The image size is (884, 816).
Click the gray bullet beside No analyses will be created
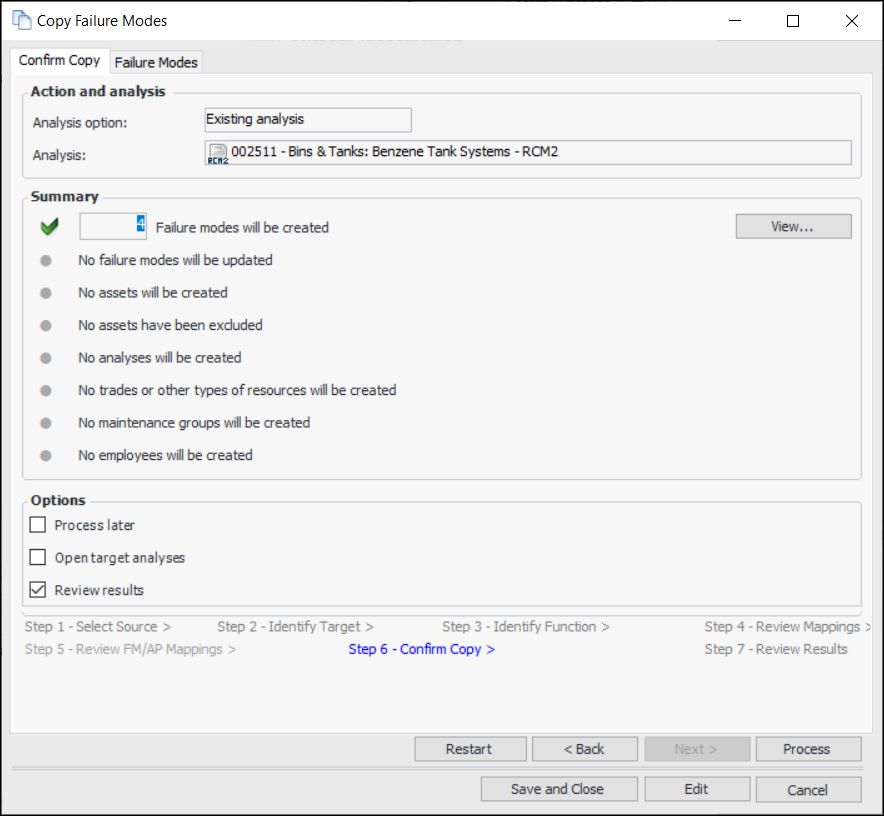coord(46,358)
